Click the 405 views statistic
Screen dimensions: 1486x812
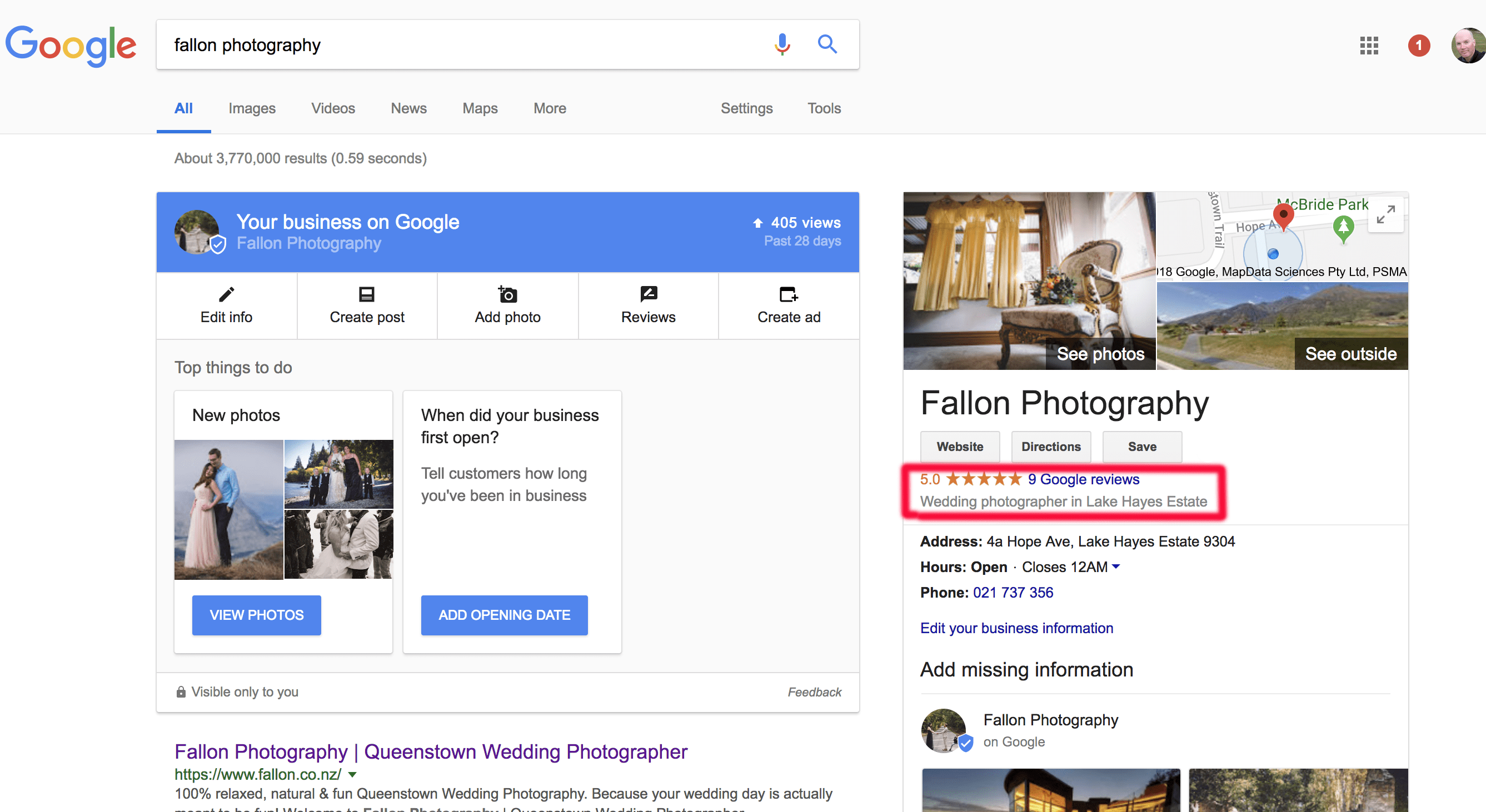pos(798,223)
